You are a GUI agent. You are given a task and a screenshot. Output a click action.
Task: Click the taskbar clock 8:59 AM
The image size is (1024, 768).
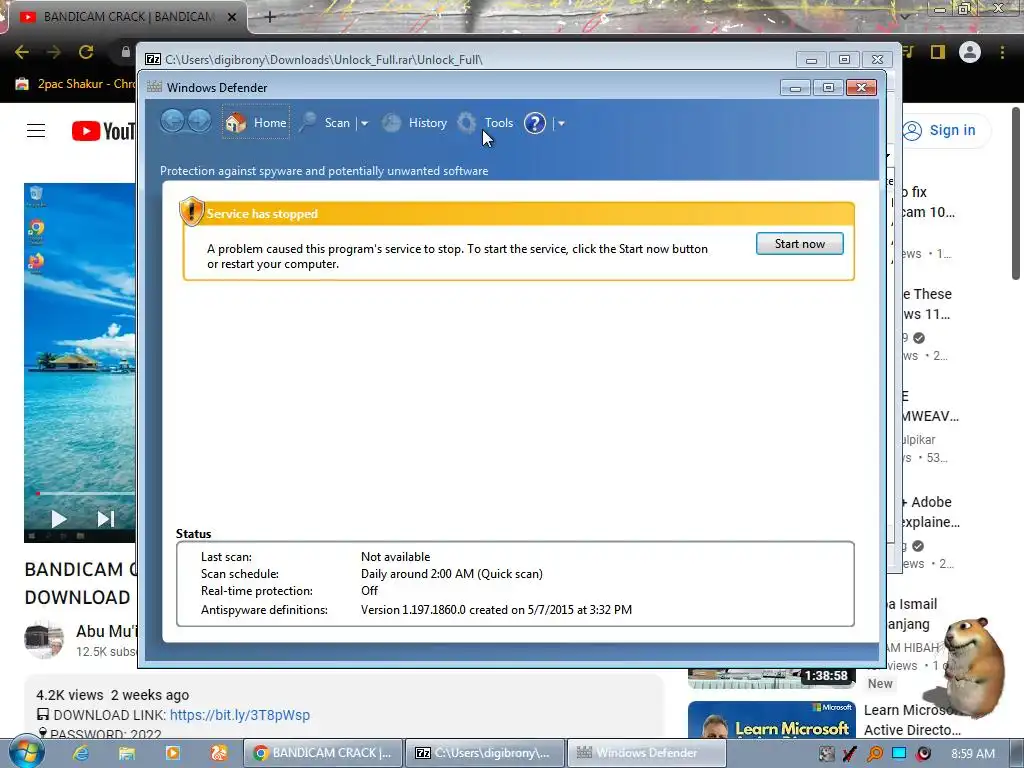[973, 754]
